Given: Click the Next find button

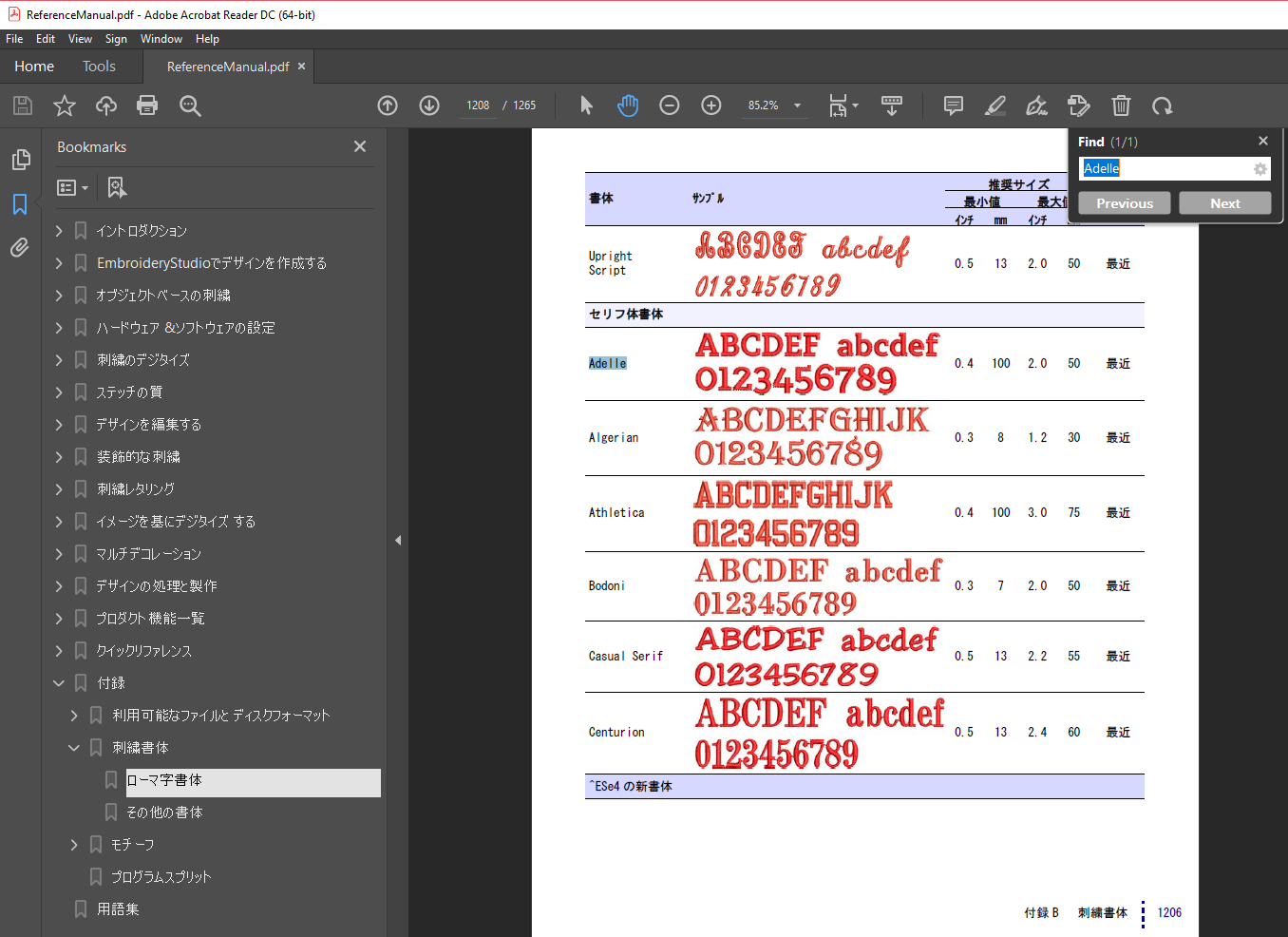Looking at the screenshot, I should click(1224, 203).
